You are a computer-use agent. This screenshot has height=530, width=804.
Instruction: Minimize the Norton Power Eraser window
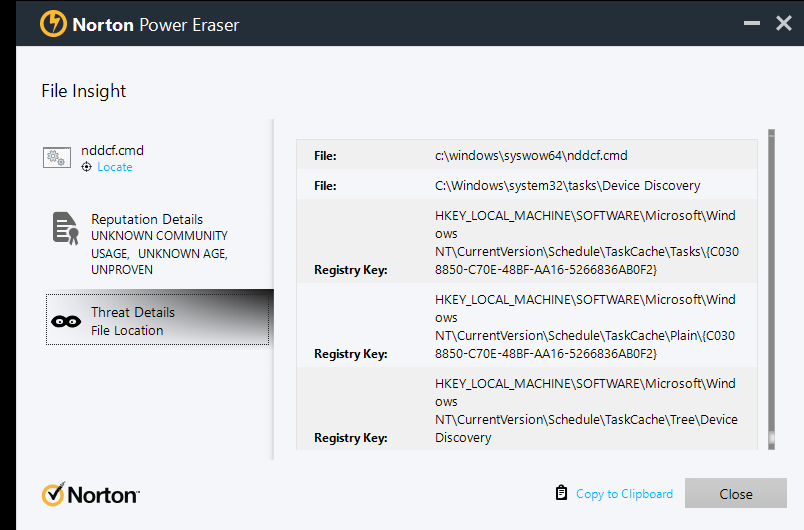pyautogui.click(x=751, y=23)
